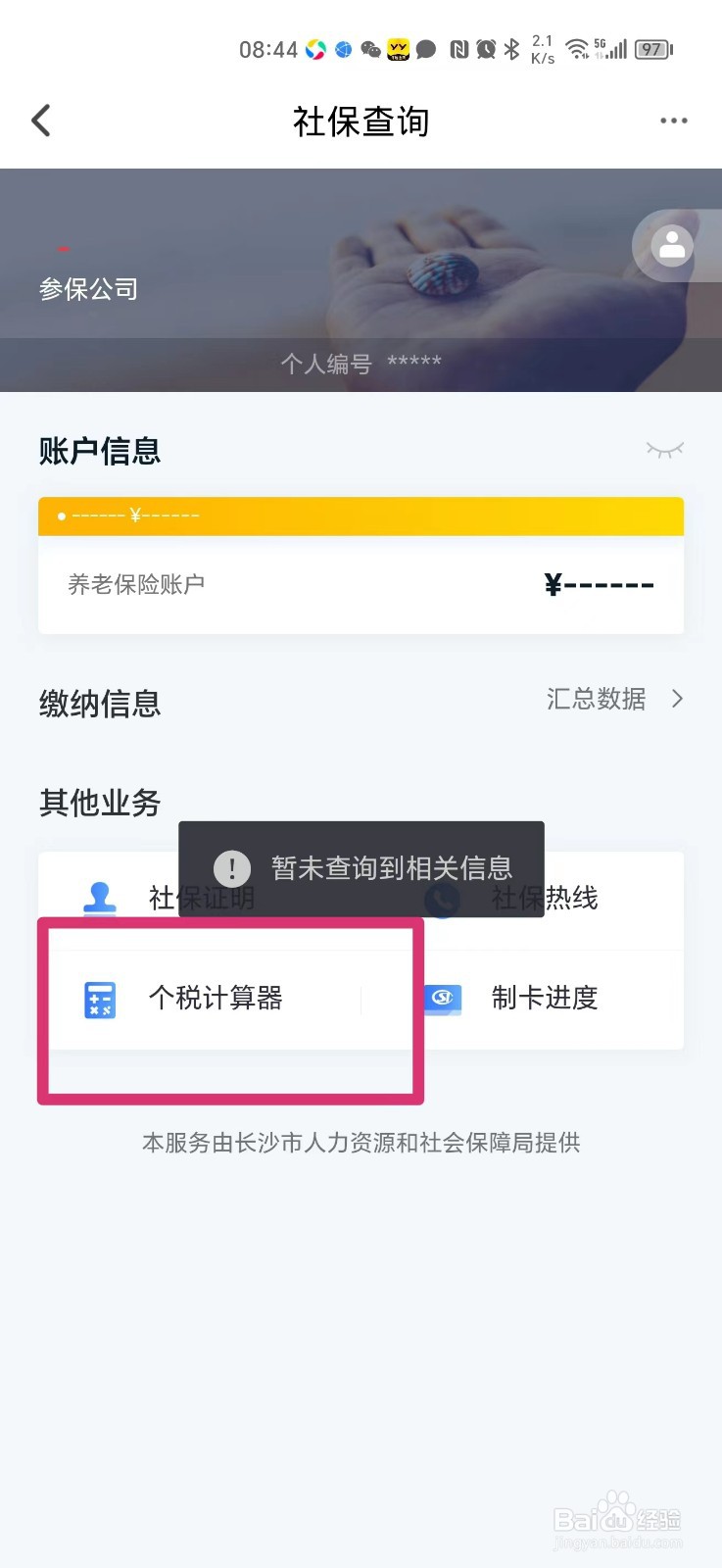722x1568 pixels.
Task: Tap the social security hotline phone icon
Action: tap(443, 900)
